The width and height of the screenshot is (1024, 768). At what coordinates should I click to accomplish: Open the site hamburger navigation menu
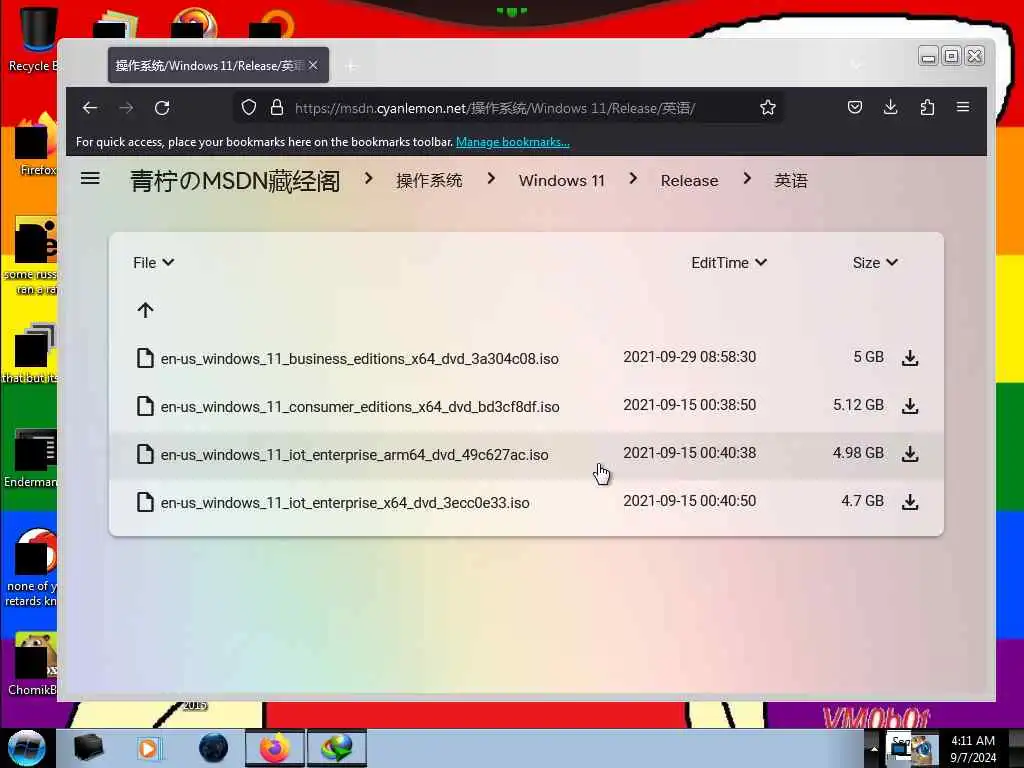tap(90, 178)
